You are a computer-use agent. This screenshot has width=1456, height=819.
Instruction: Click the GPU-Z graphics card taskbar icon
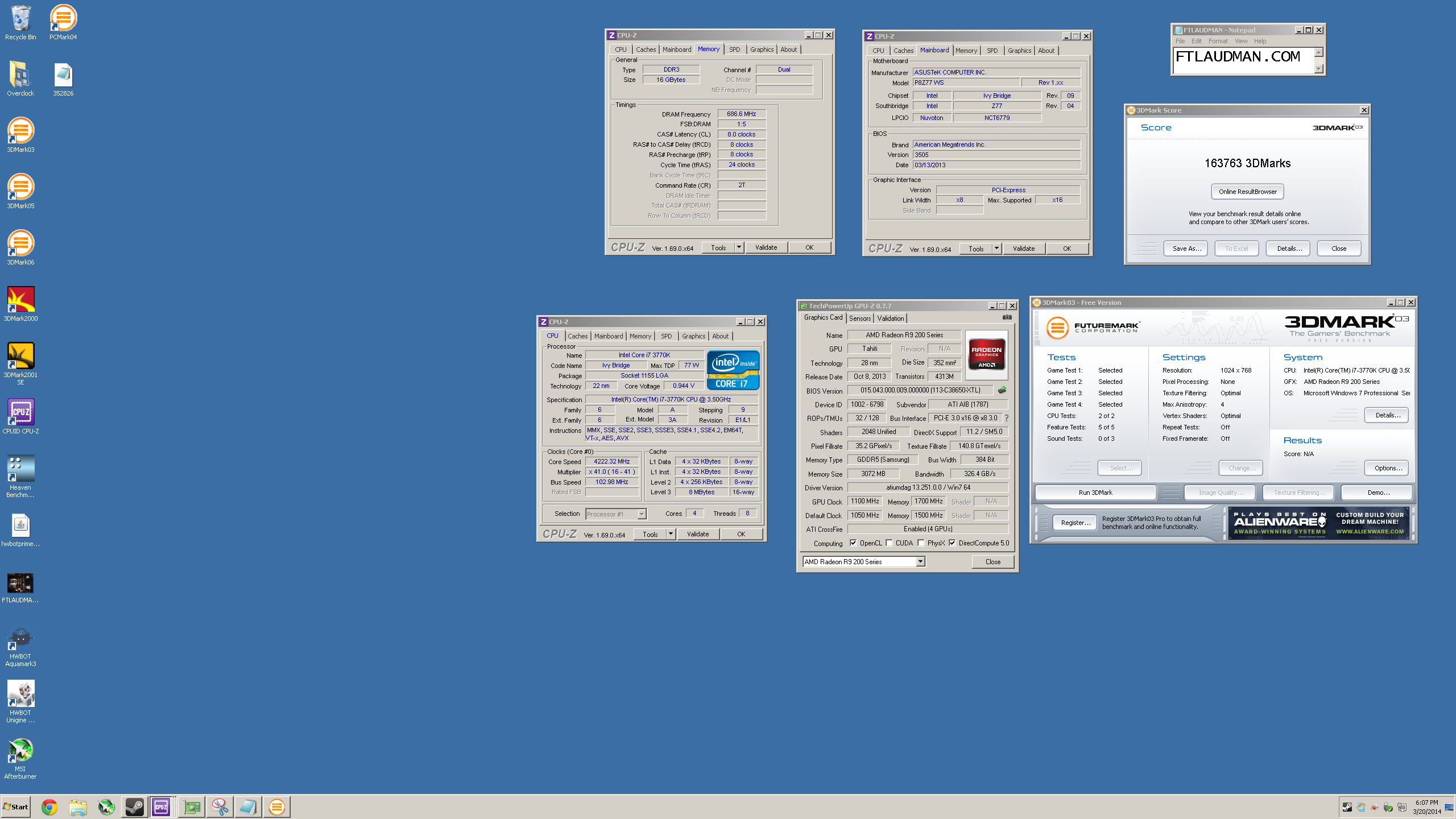pyautogui.click(x=192, y=807)
